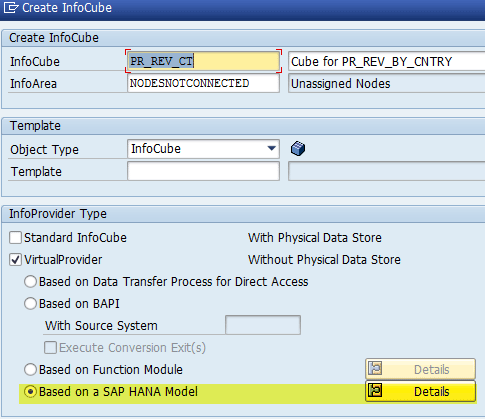Screen dimensions: 485x419
Task: Select Based on Data Transfer Process radio
Action: point(30,282)
